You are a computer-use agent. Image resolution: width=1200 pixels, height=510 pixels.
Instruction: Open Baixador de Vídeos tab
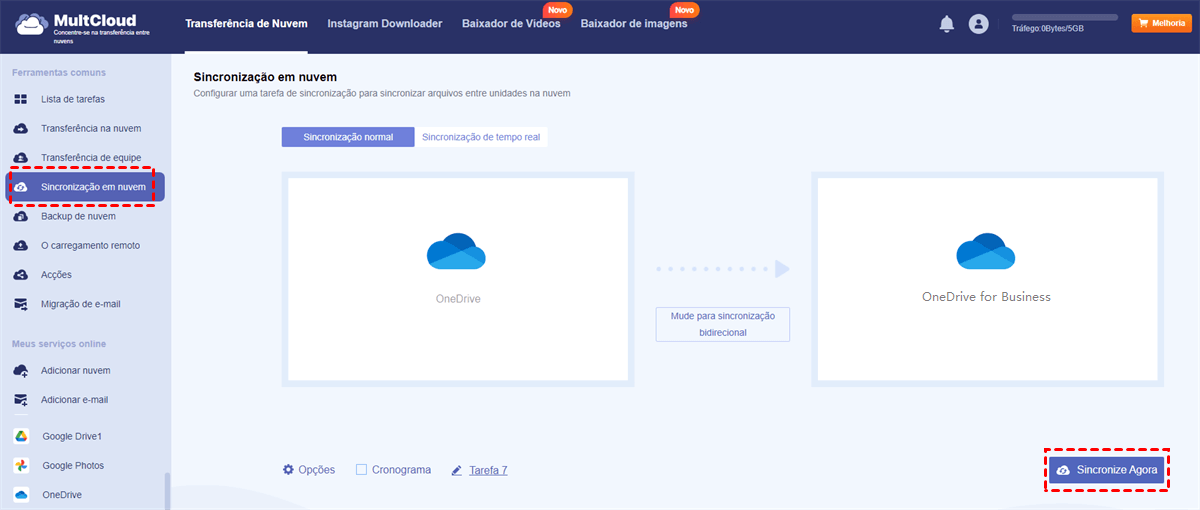pyautogui.click(x=511, y=24)
